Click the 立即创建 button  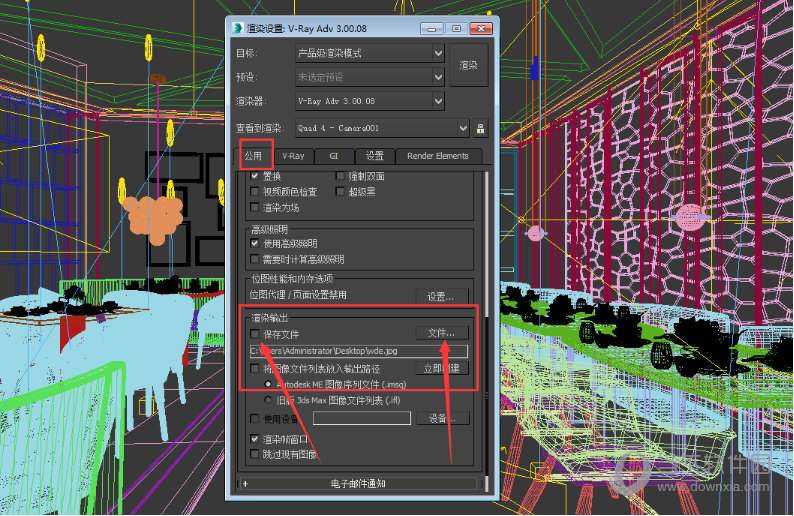pos(441,368)
